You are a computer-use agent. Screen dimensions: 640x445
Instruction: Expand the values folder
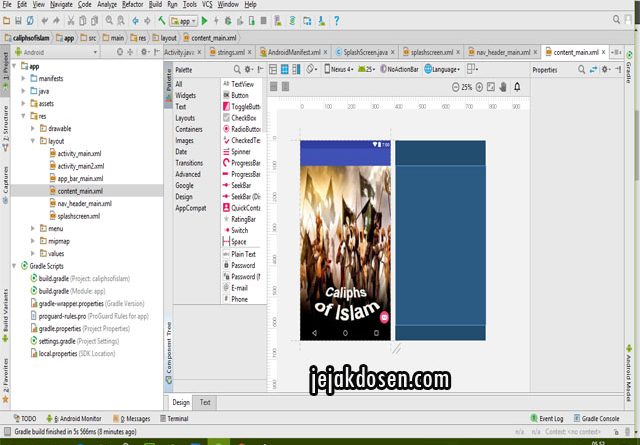[33, 254]
